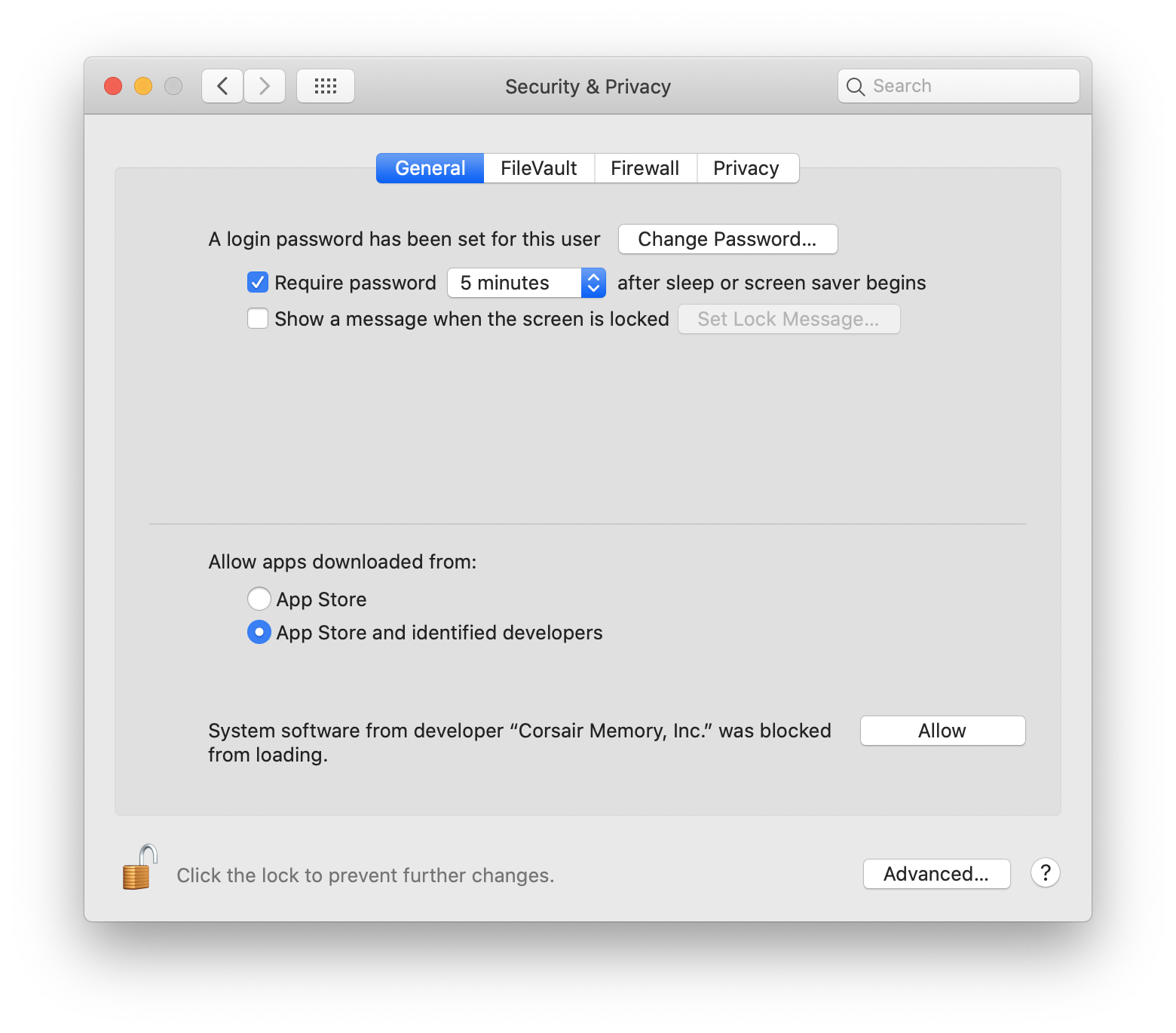Click the forward navigation arrow
This screenshot has height=1033, width=1176.
265,86
